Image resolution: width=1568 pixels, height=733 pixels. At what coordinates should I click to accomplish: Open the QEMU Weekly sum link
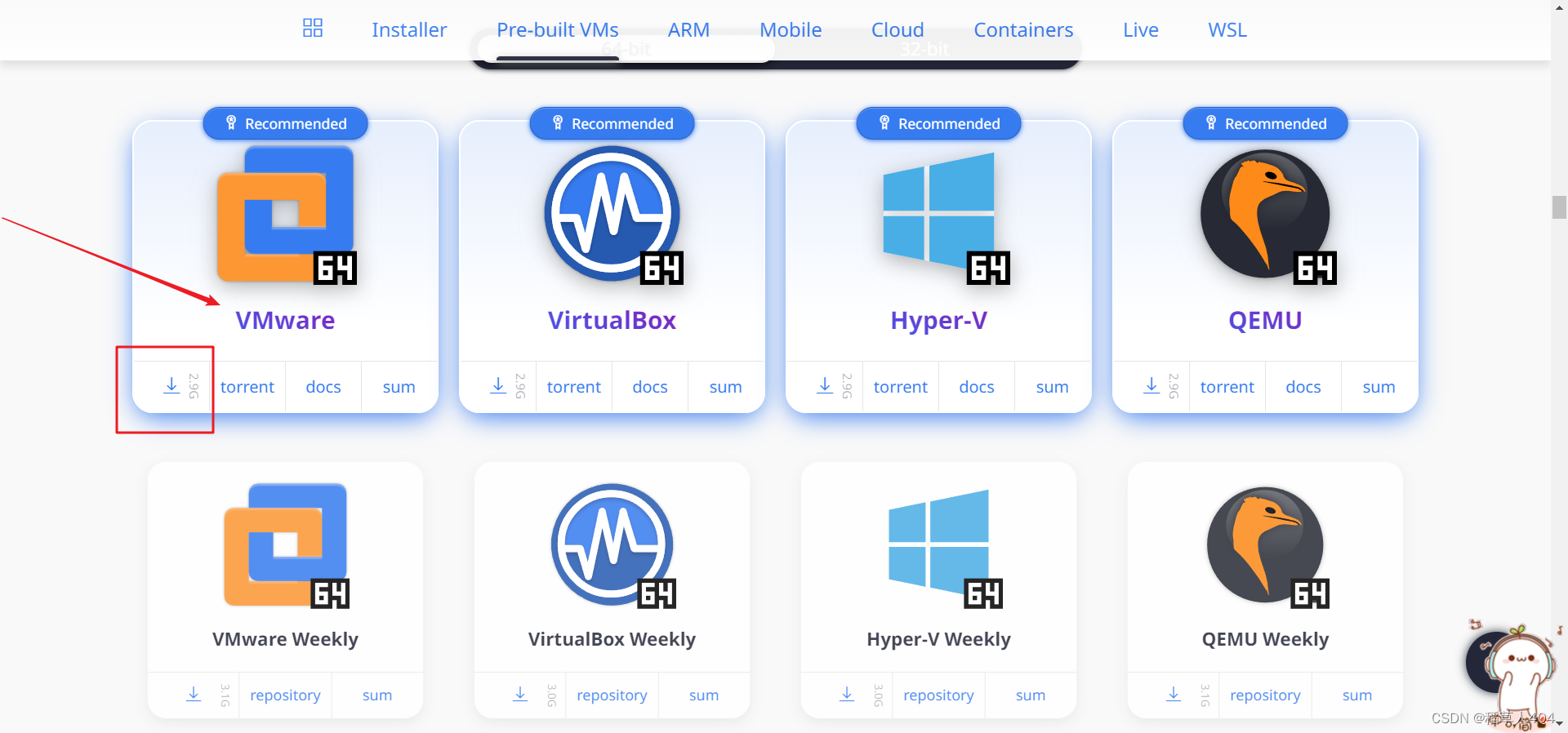1357,695
